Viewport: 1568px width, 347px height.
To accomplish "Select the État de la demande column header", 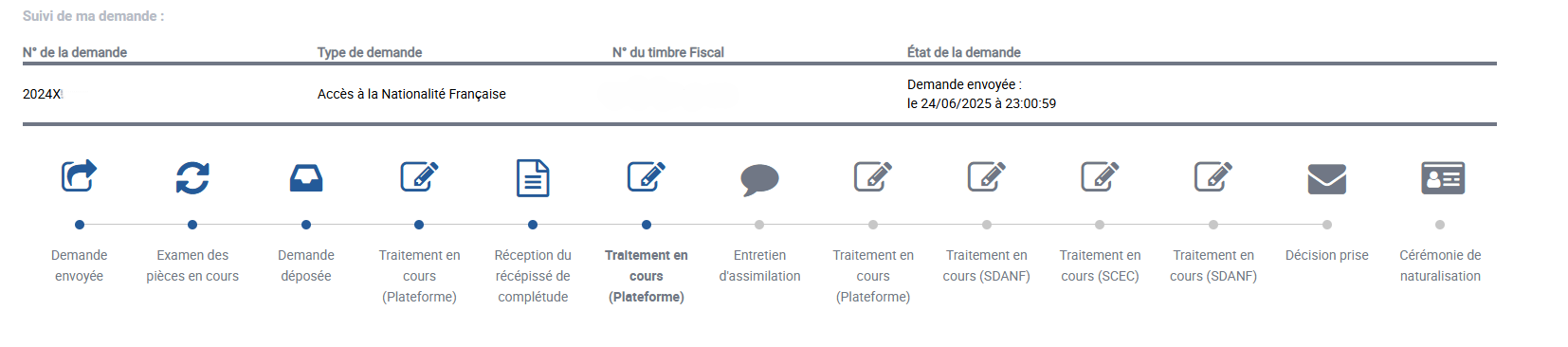I will [964, 52].
